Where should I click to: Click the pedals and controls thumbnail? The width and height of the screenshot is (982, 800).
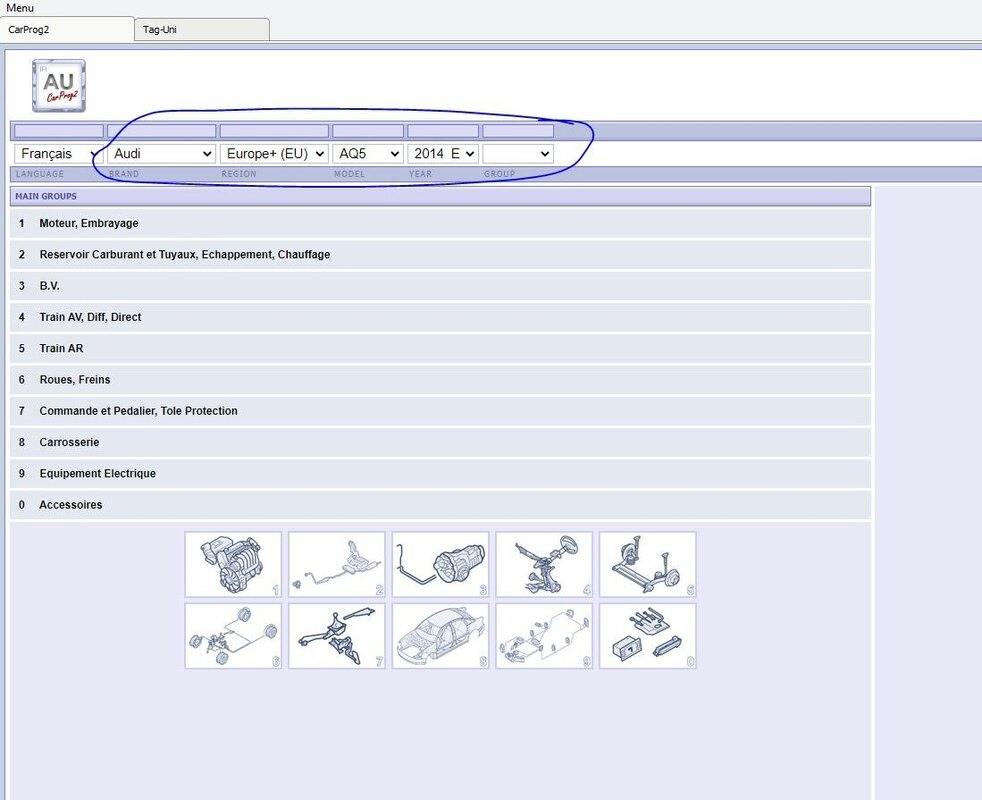(x=337, y=636)
